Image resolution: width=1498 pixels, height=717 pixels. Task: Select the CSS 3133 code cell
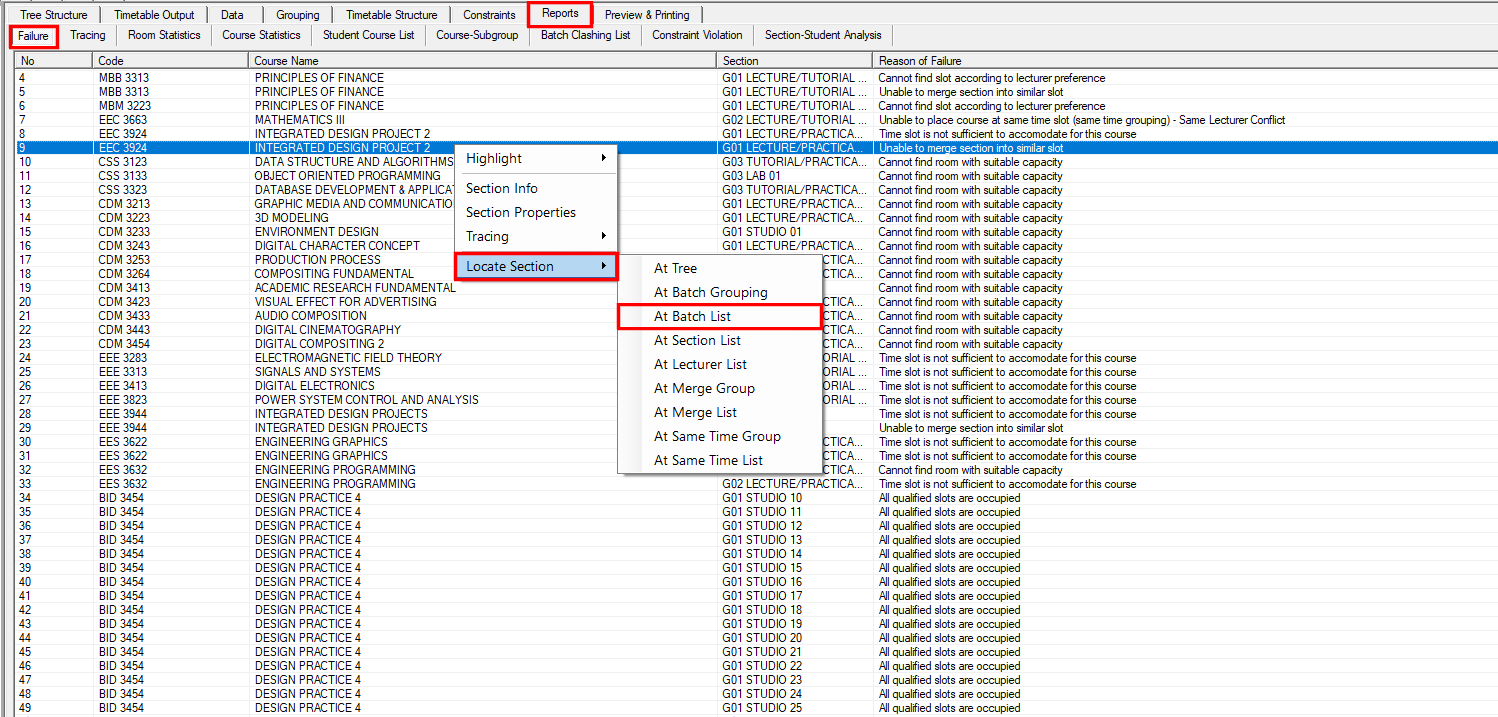122,176
